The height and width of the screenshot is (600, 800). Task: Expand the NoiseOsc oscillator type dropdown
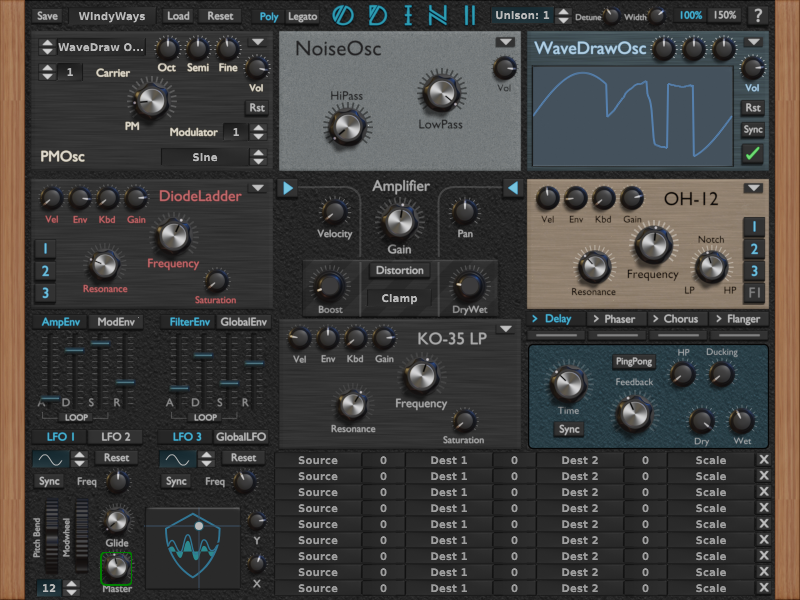coord(506,42)
